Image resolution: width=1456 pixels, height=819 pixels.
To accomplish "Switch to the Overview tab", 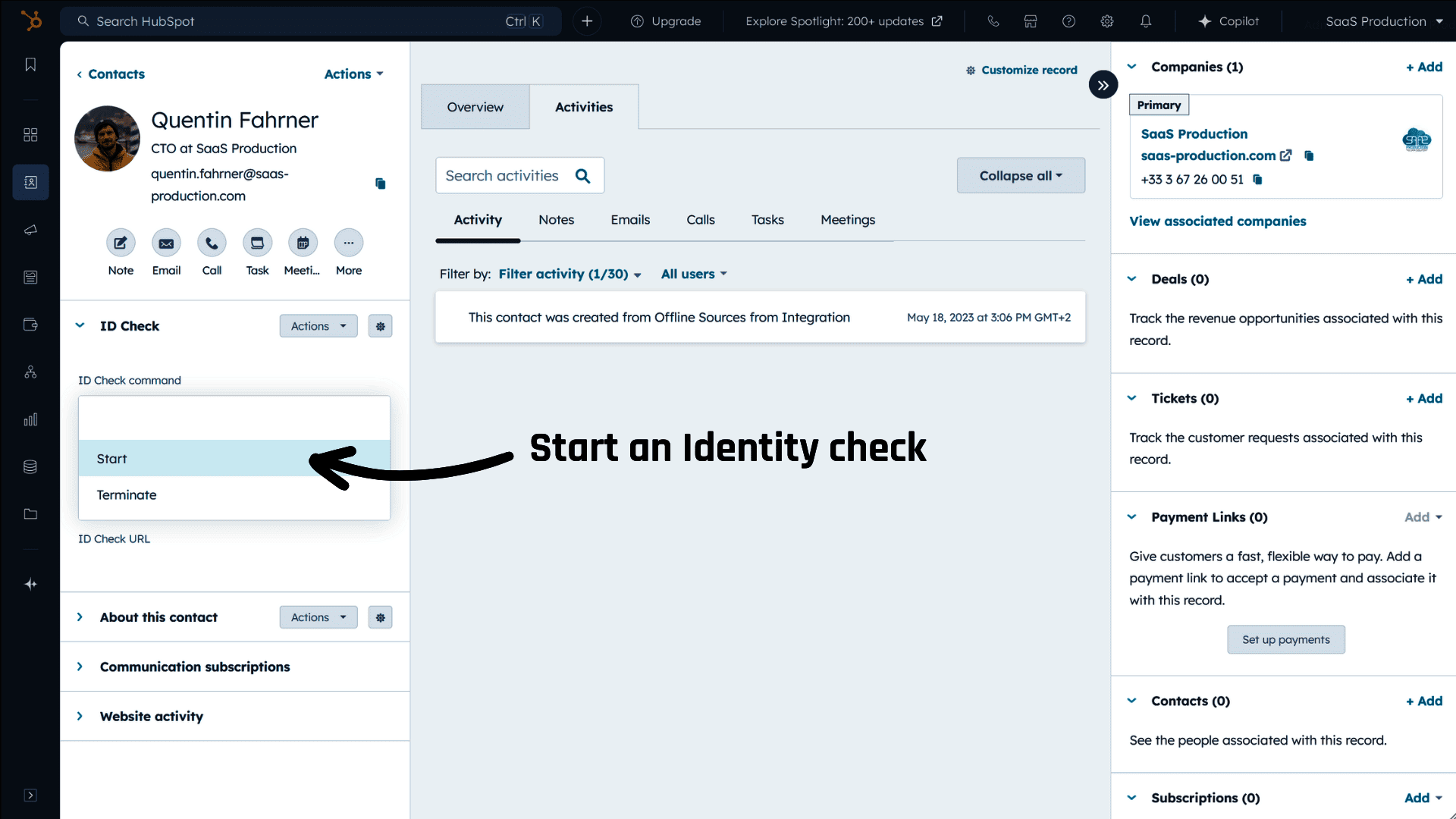I will (475, 107).
